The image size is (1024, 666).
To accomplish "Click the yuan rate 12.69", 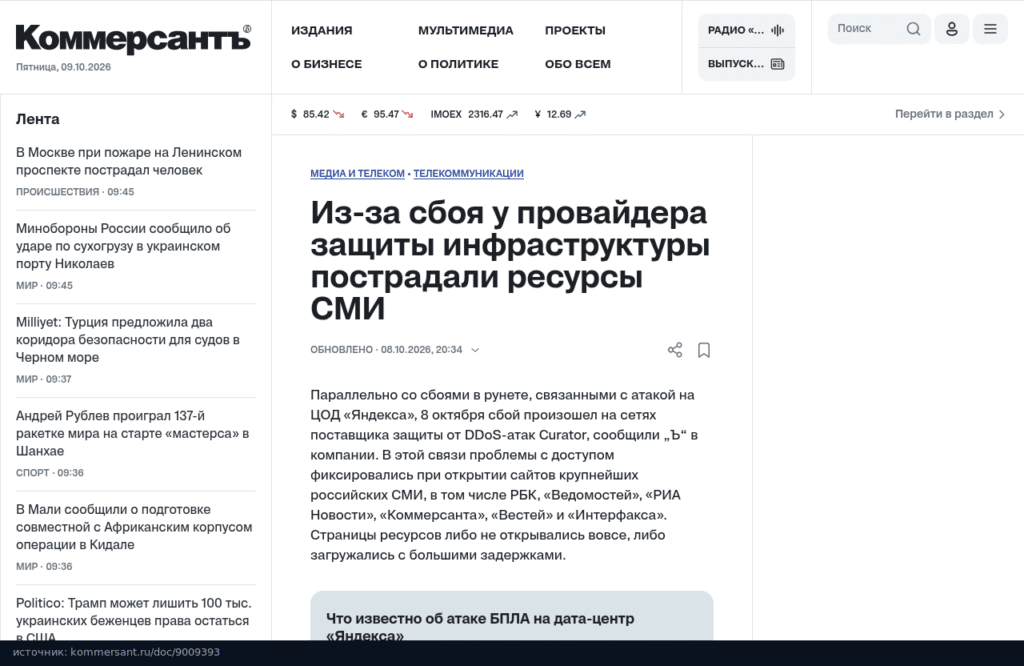I will click(x=559, y=114).
